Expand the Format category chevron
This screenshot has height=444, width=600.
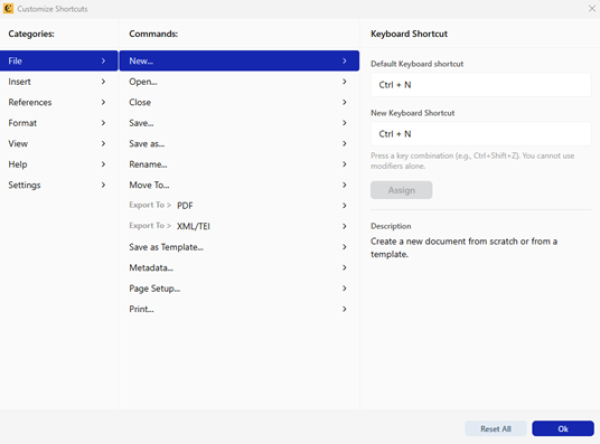(103, 123)
